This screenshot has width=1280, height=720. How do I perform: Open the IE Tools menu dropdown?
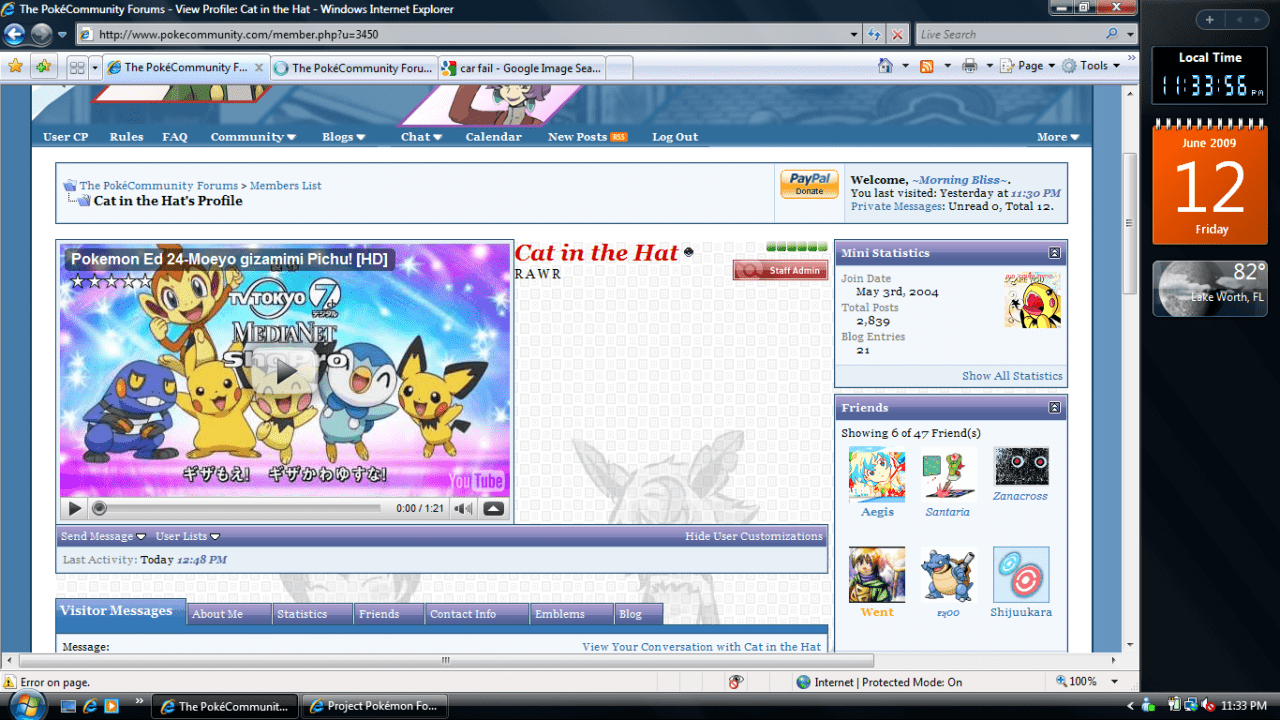(1093, 66)
